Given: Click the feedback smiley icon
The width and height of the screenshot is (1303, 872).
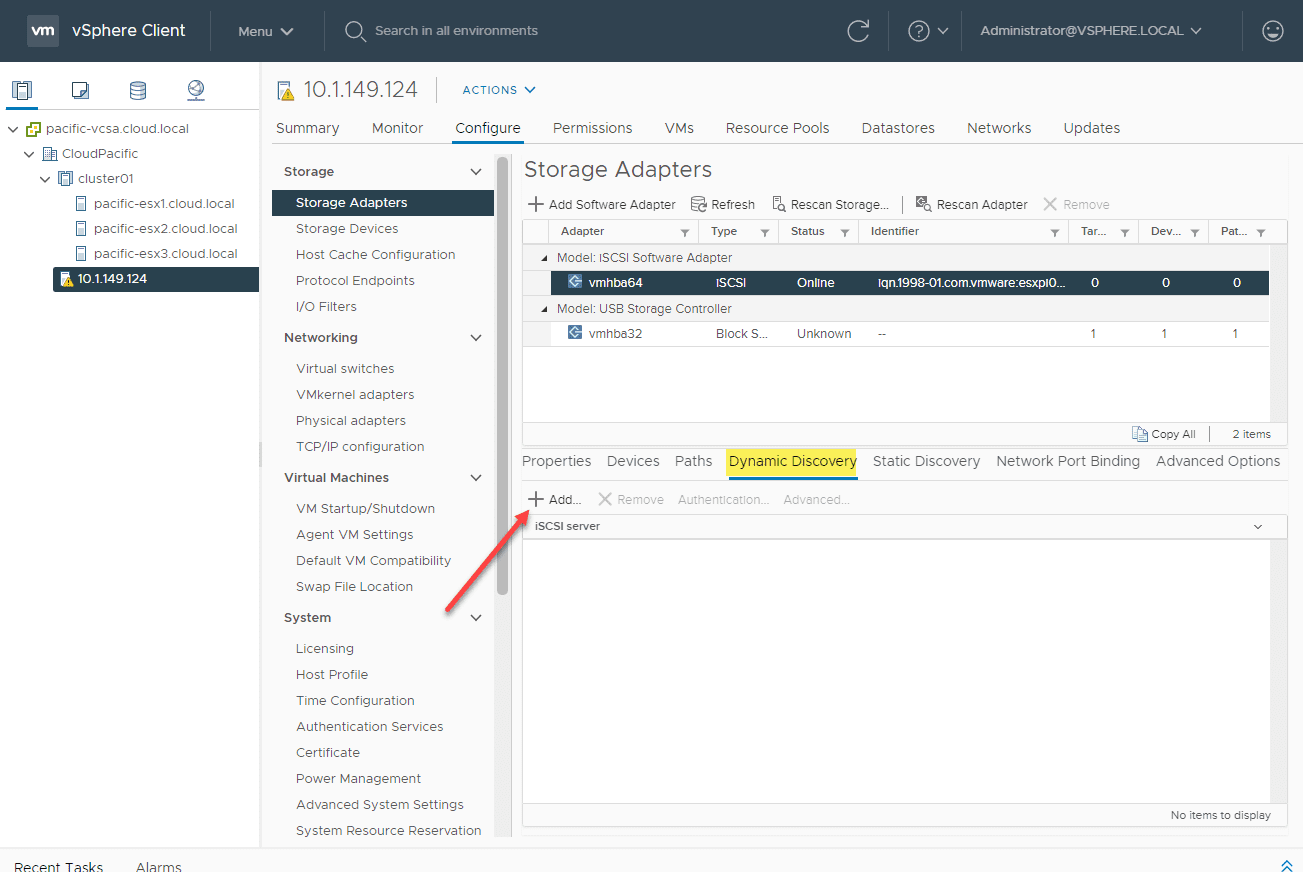Looking at the screenshot, I should (x=1272, y=30).
